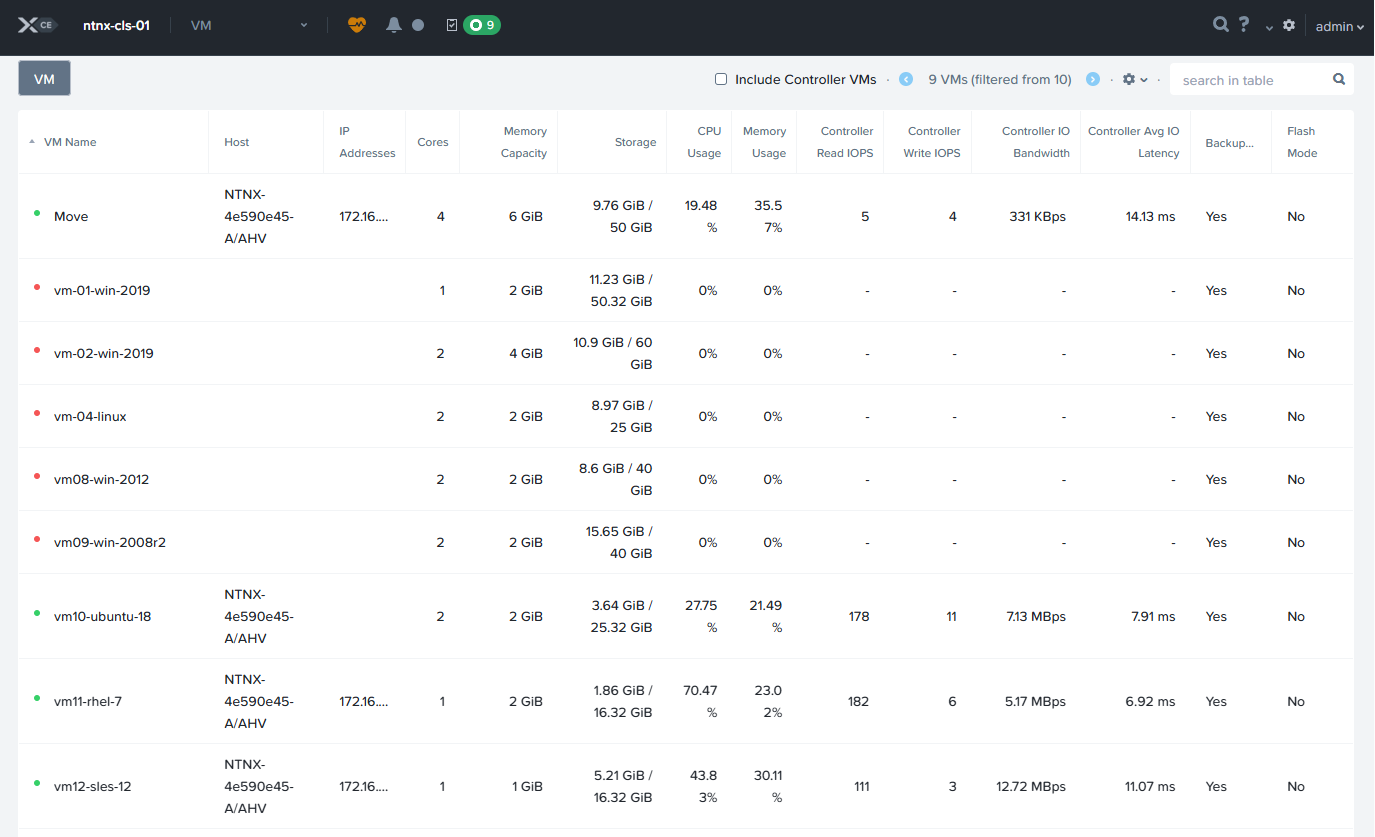Go to previous page of VMs arrow
This screenshot has width=1375, height=837.
point(906,79)
